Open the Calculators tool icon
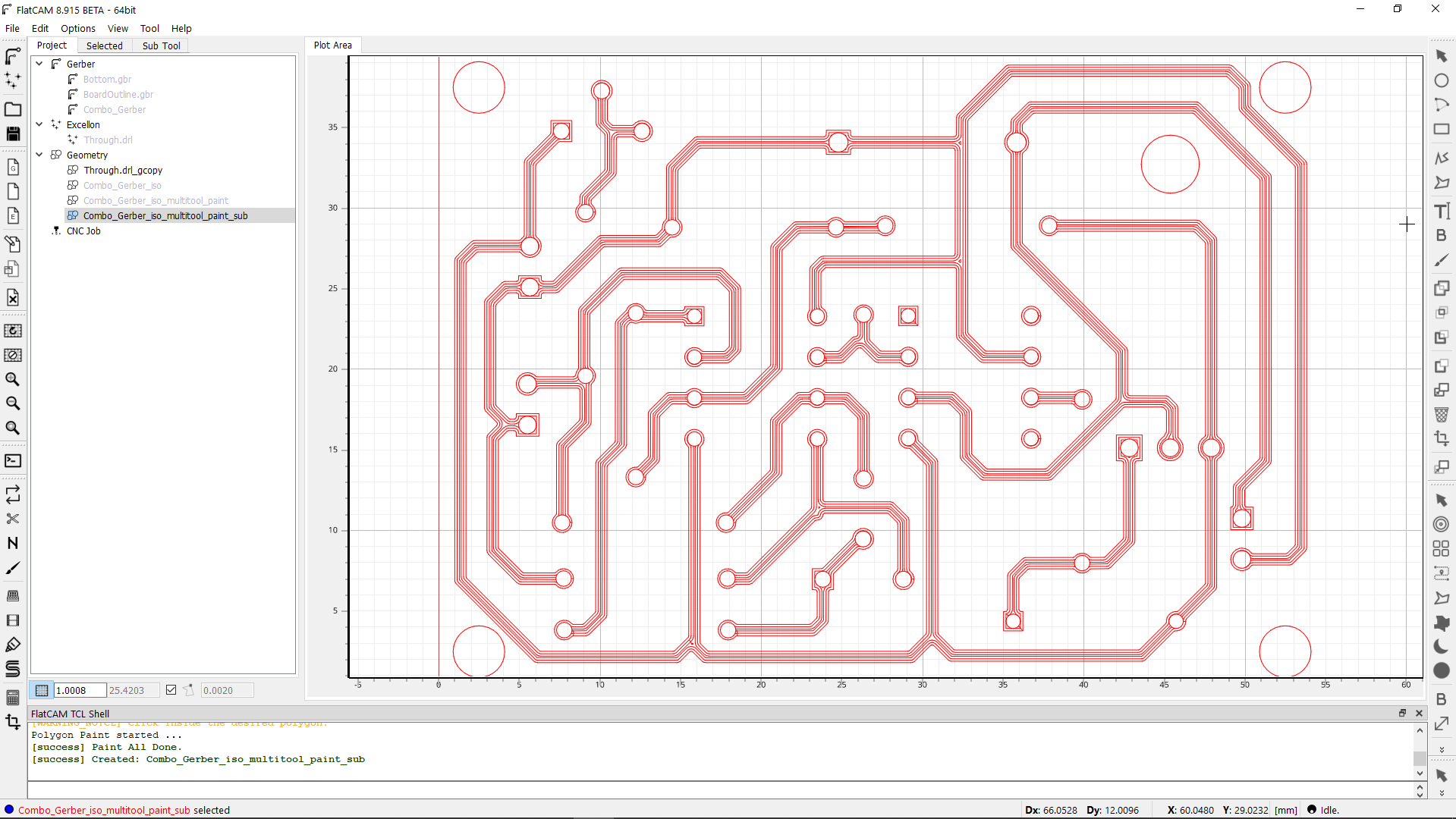 (13, 698)
